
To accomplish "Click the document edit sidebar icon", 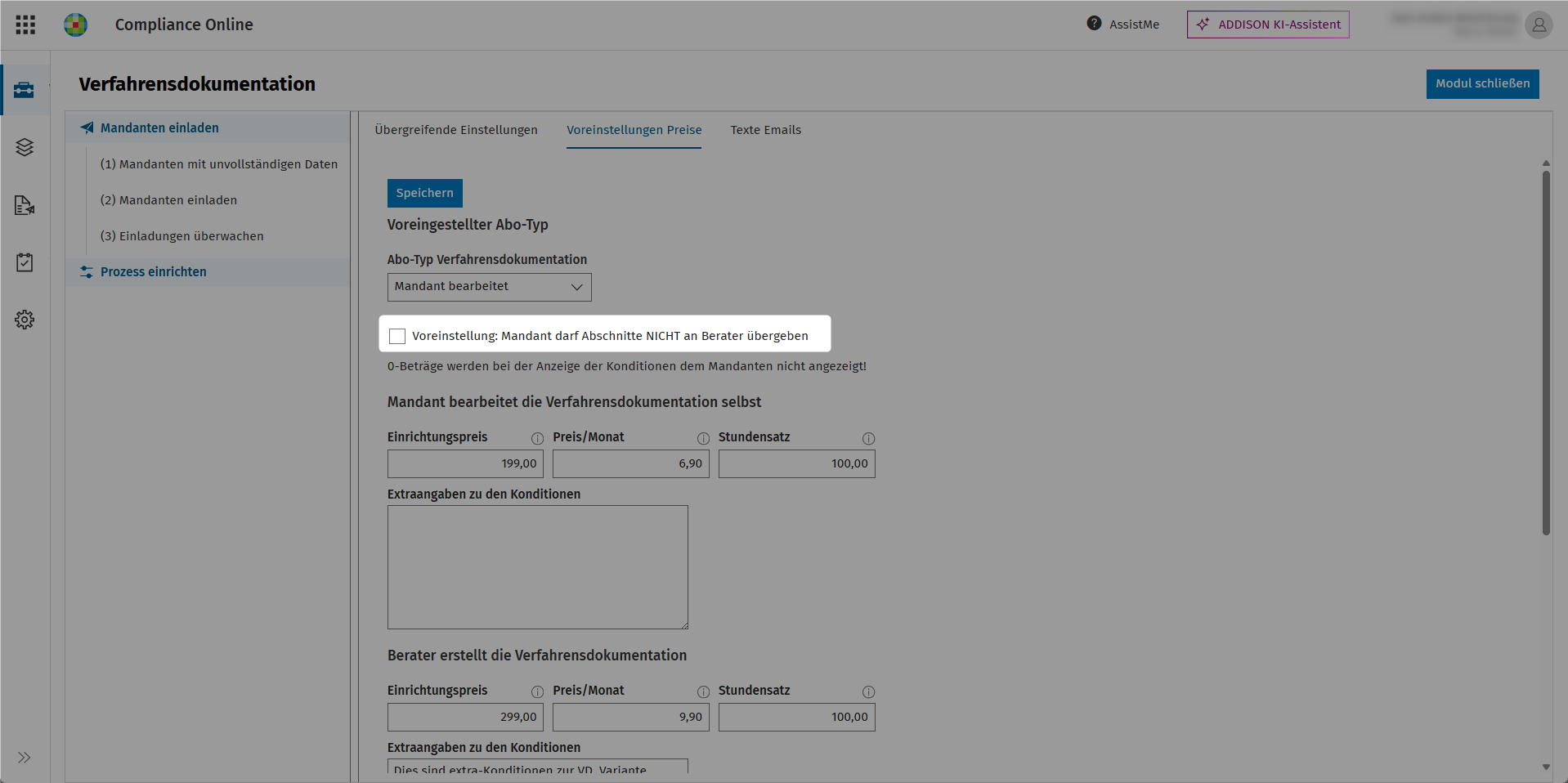I will coord(25,205).
